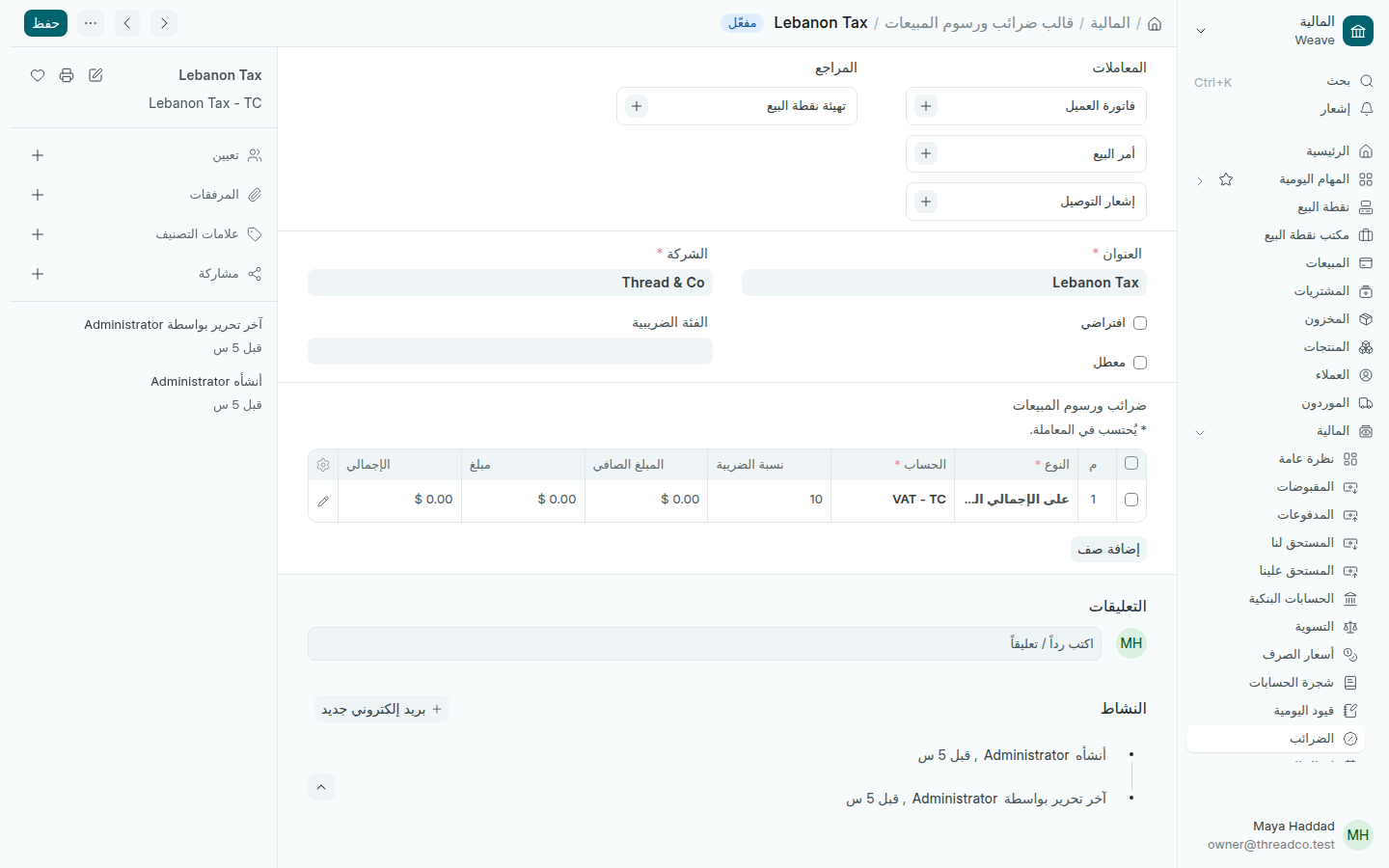Click the home breadcrumb icon
The height and width of the screenshot is (868, 1389).
[x=1155, y=23]
